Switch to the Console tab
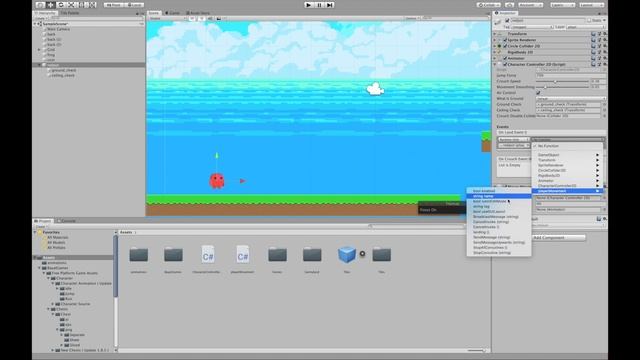 [68, 221]
